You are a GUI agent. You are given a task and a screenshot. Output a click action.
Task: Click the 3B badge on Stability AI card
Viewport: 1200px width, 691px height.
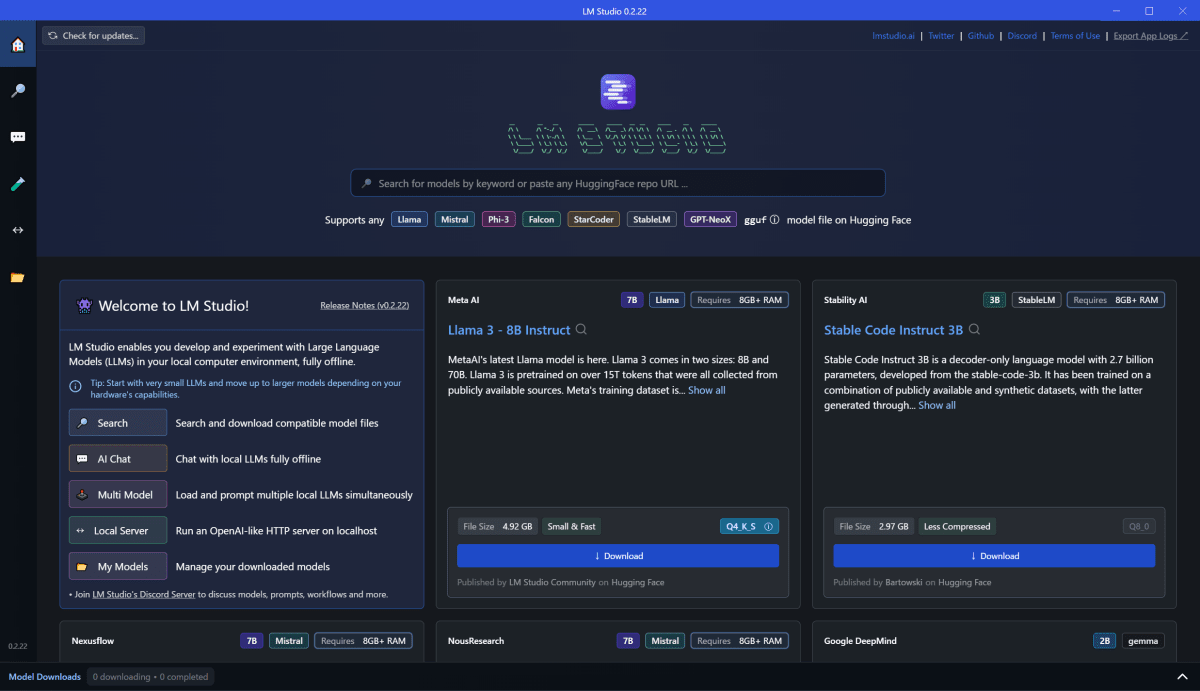pos(994,300)
